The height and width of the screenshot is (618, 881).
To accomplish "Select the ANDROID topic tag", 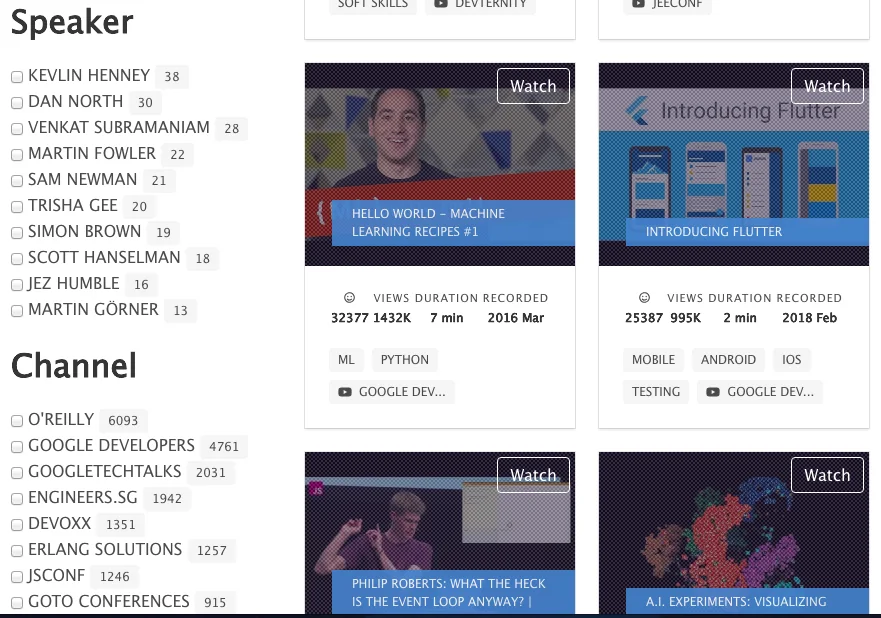I will 728,360.
